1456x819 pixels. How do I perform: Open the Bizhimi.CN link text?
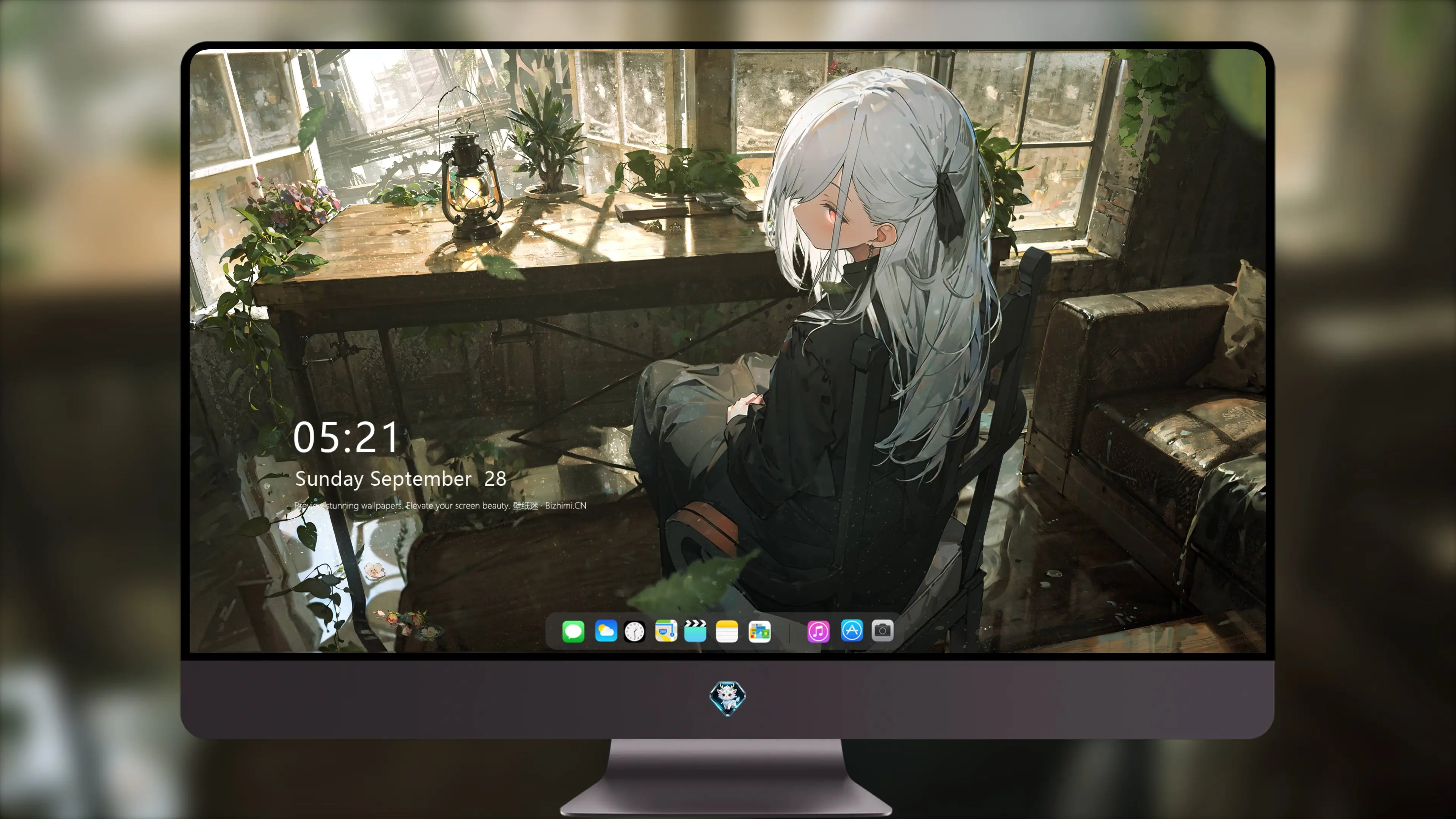pos(566,505)
